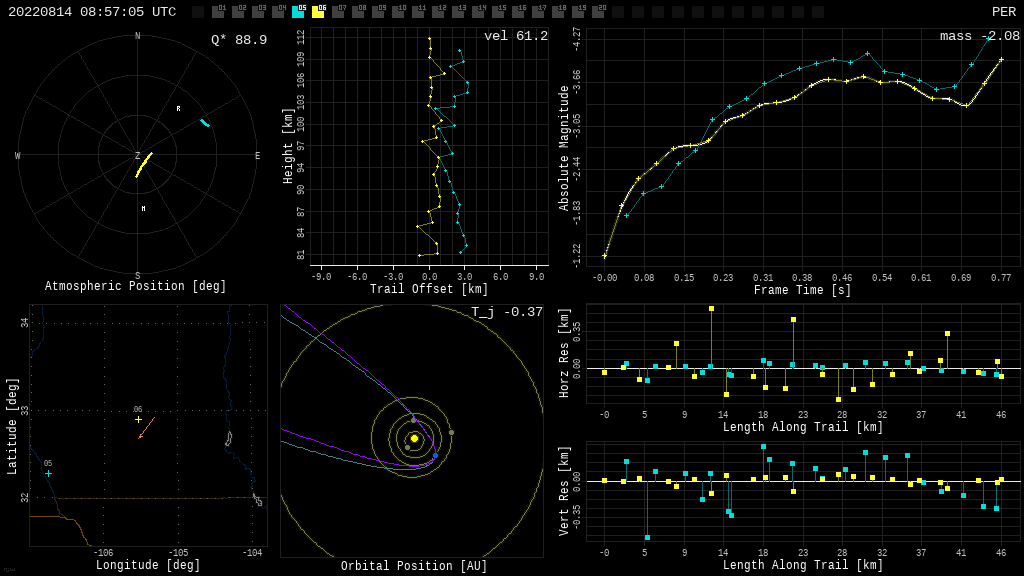This screenshot has height=576, width=1024.
Task: Click the cyan meteor trail in polar plot
Action: tap(205, 123)
